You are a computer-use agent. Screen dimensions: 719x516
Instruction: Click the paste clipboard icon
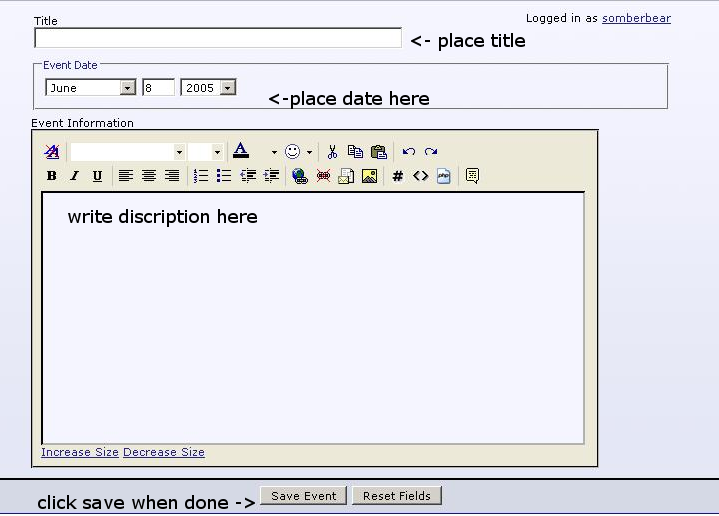[x=379, y=152]
